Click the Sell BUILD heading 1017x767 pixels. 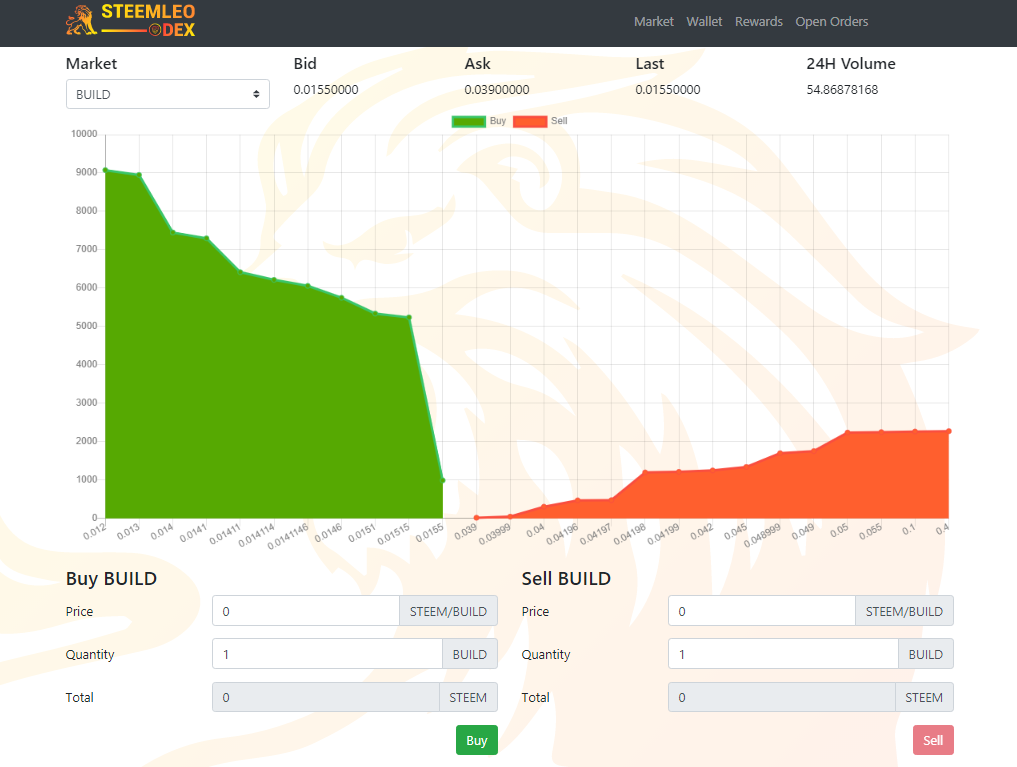pyautogui.click(x=566, y=578)
